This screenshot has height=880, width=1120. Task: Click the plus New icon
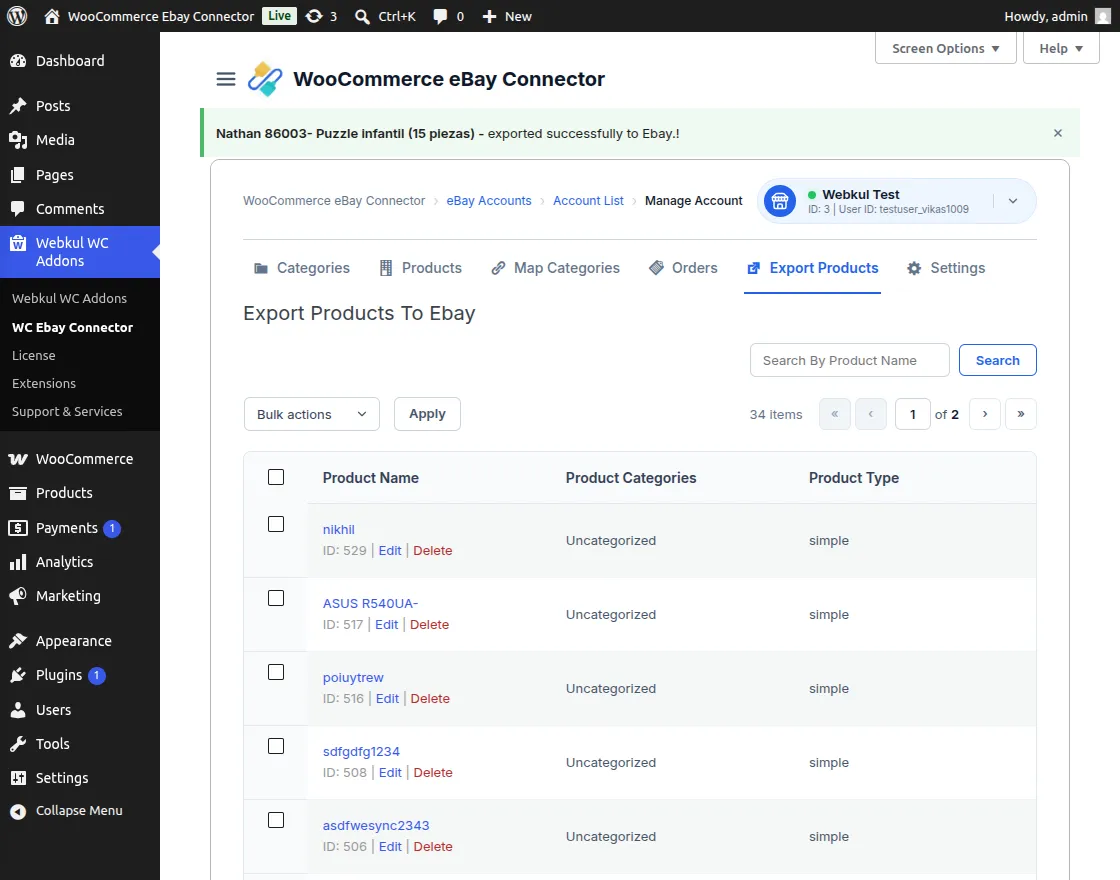489,16
